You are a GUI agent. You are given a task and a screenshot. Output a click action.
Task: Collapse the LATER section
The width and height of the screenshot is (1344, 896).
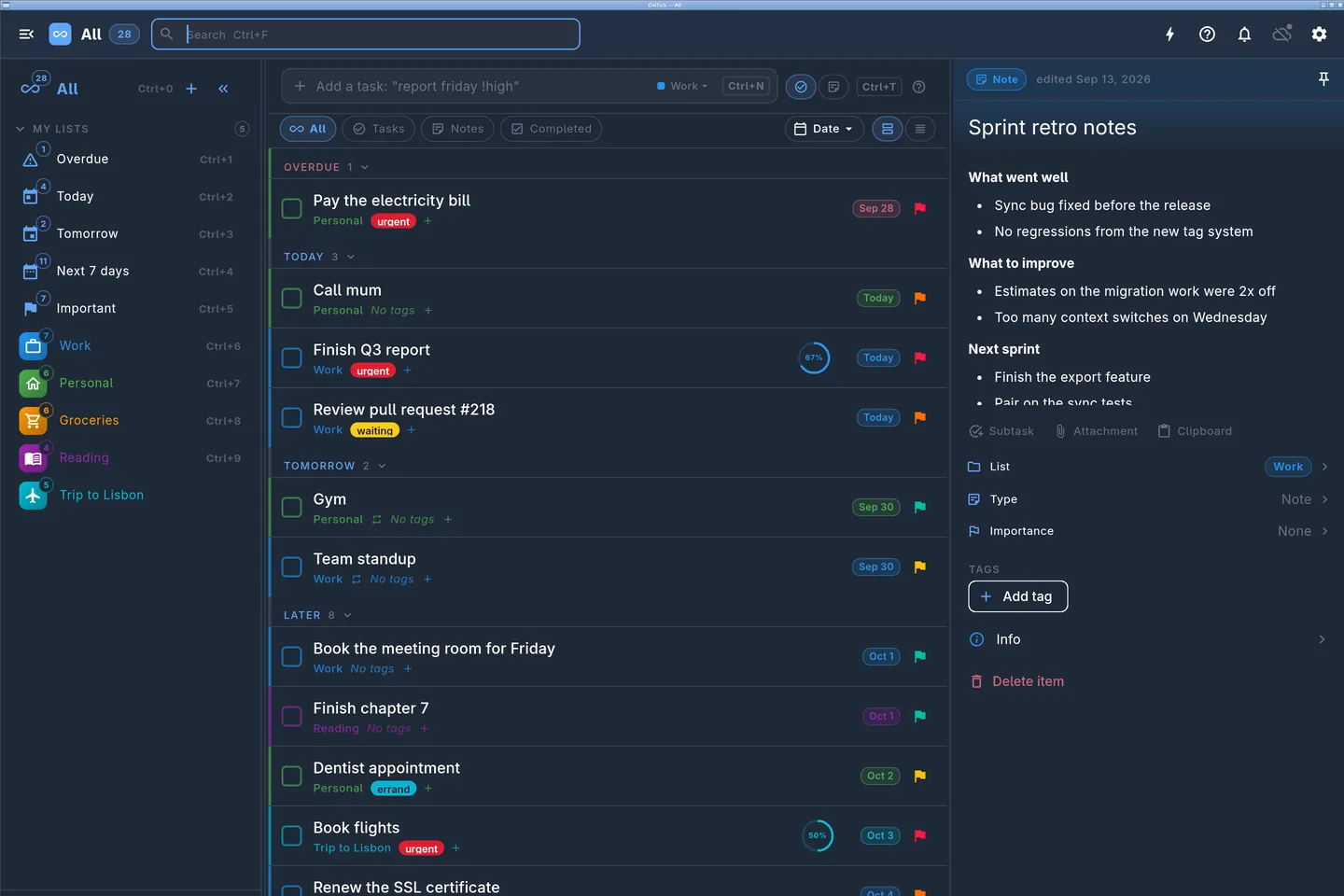(x=347, y=615)
